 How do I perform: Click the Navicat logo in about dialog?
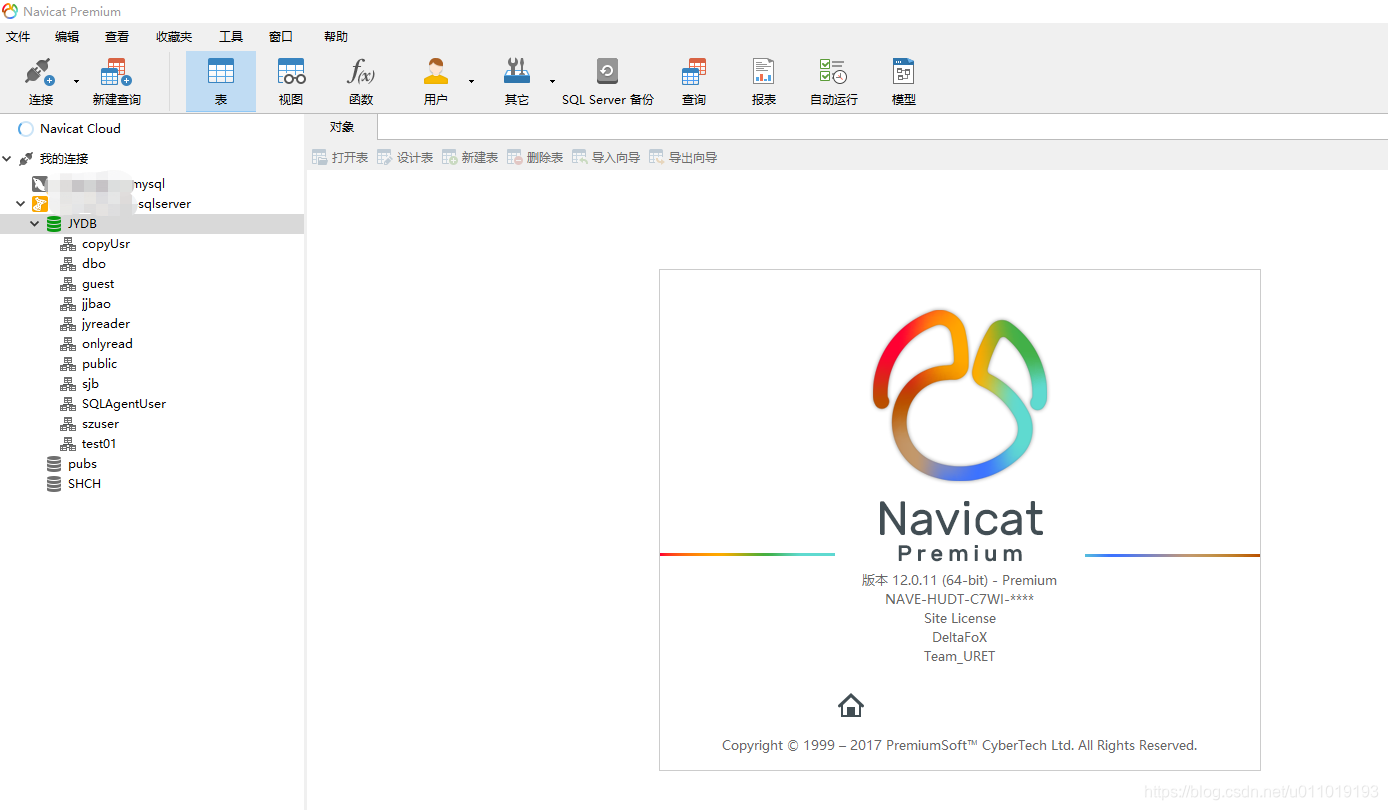tap(960, 396)
